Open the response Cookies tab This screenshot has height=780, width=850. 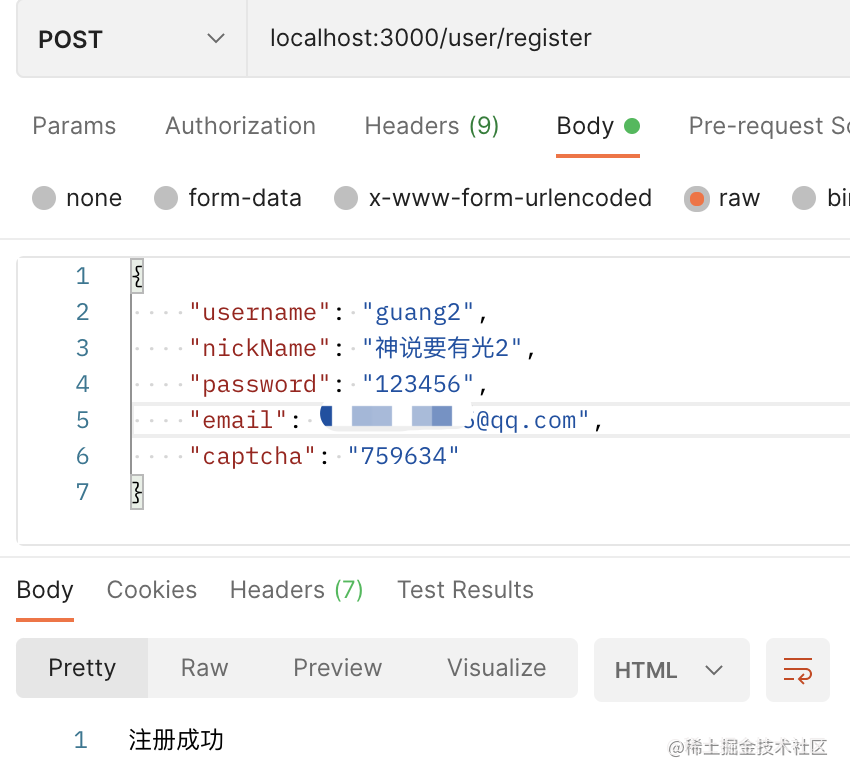pos(152,590)
